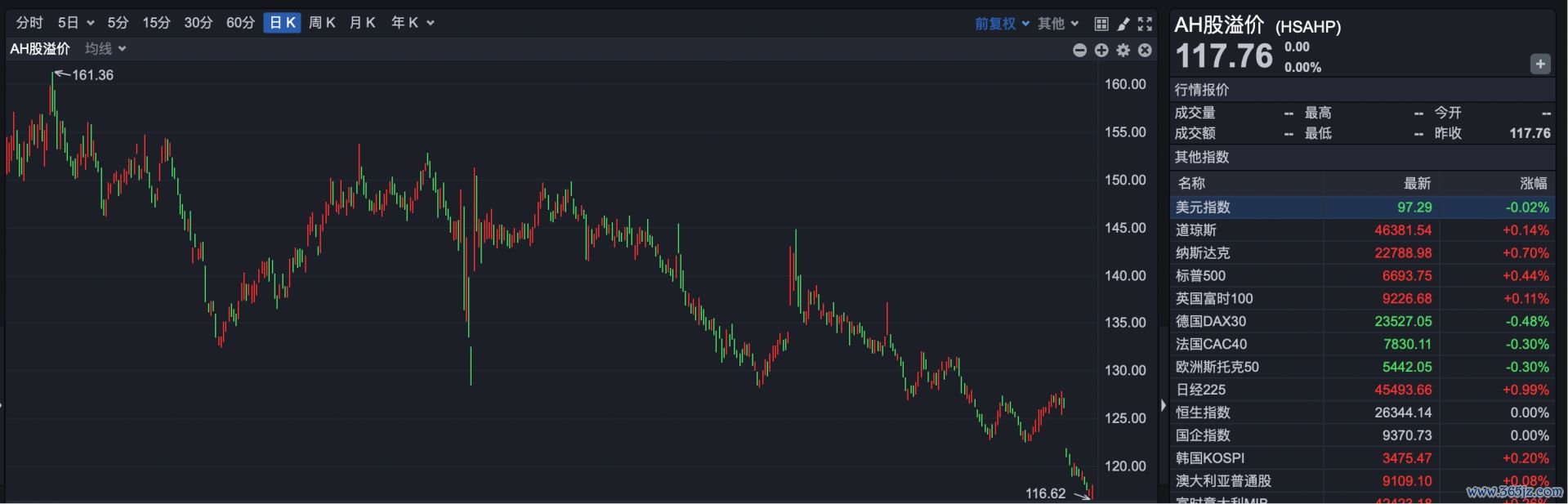Expand chart to fullscreen
The image size is (1568, 504).
click(x=1146, y=24)
